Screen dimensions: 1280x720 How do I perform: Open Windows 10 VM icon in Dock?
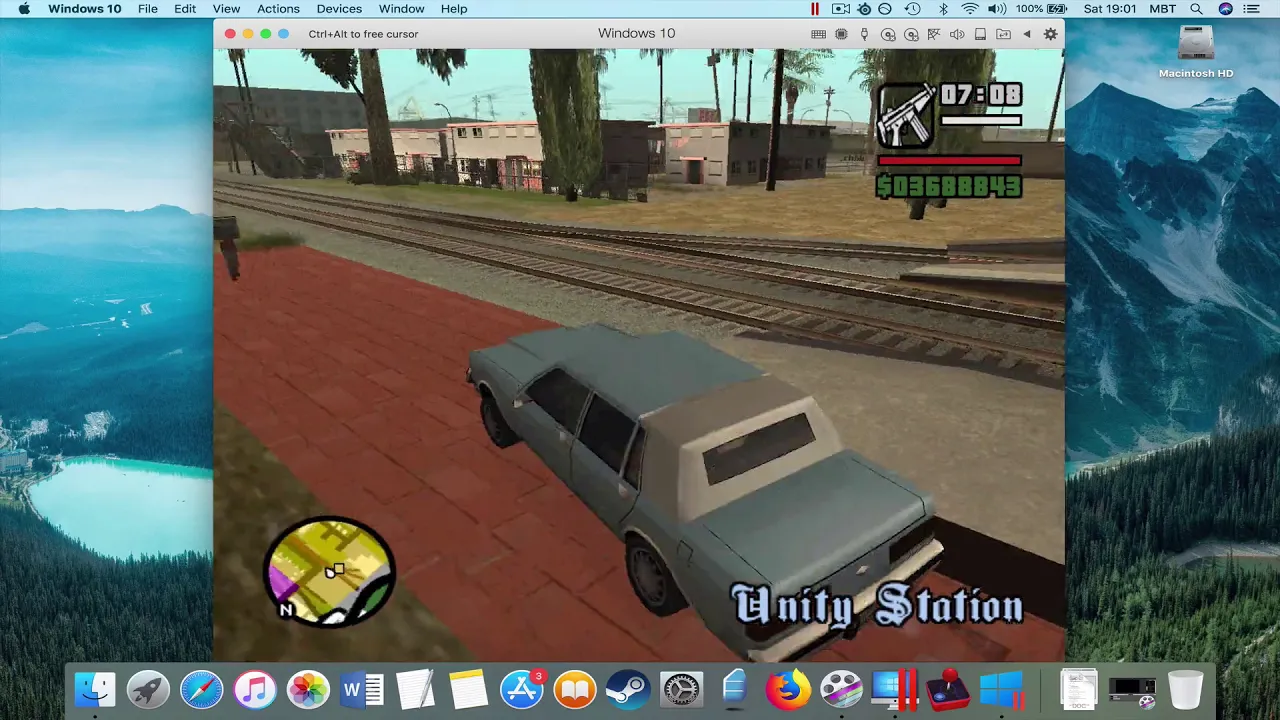[x=1001, y=690]
